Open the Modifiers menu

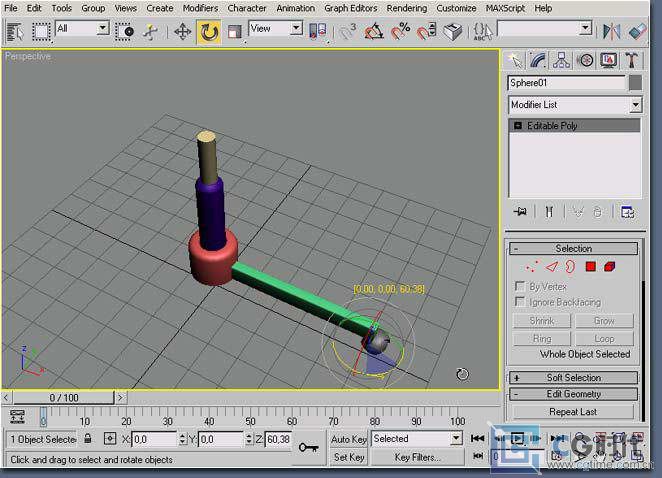(x=201, y=8)
